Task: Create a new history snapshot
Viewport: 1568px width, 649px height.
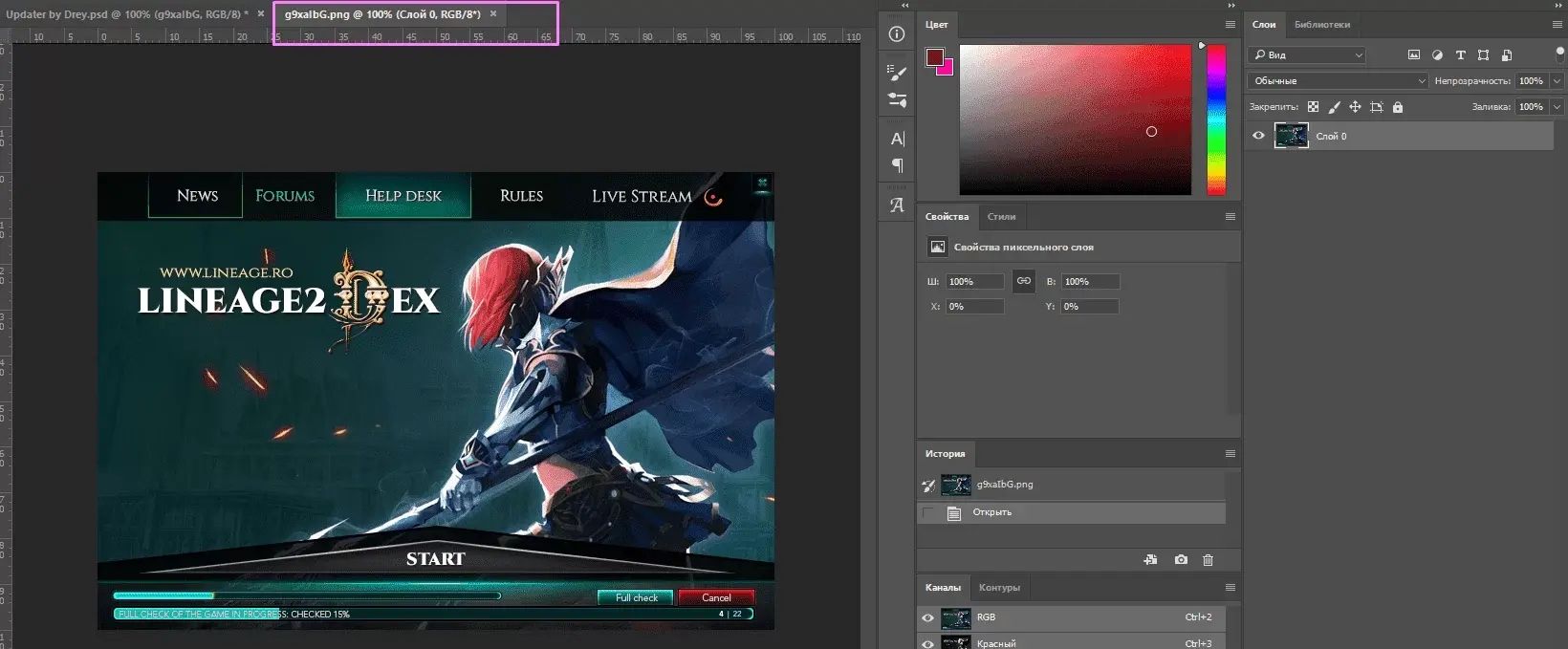Action: [x=1181, y=560]
